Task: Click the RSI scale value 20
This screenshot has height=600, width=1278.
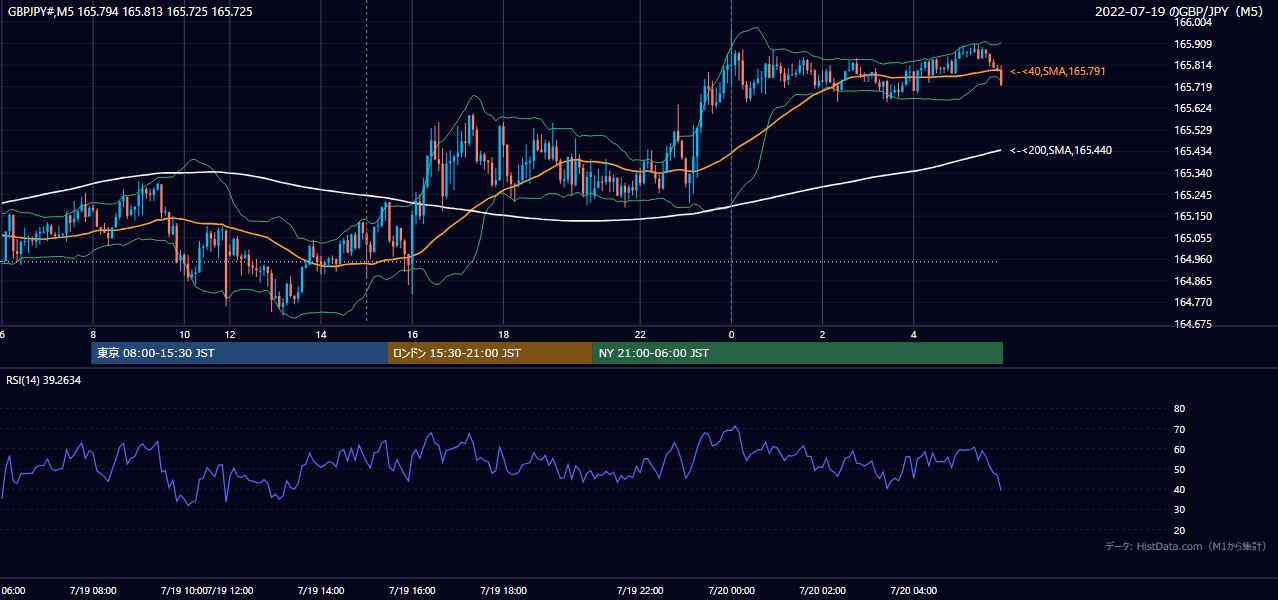Action: click(1179, 530)
